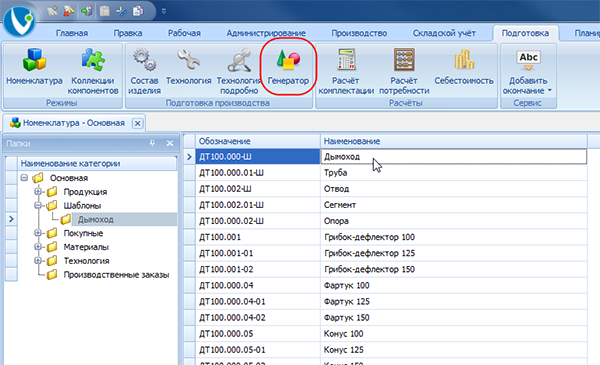Run Расчёт потребности abacus button
The image size is (600, 365).
point(404,70)
